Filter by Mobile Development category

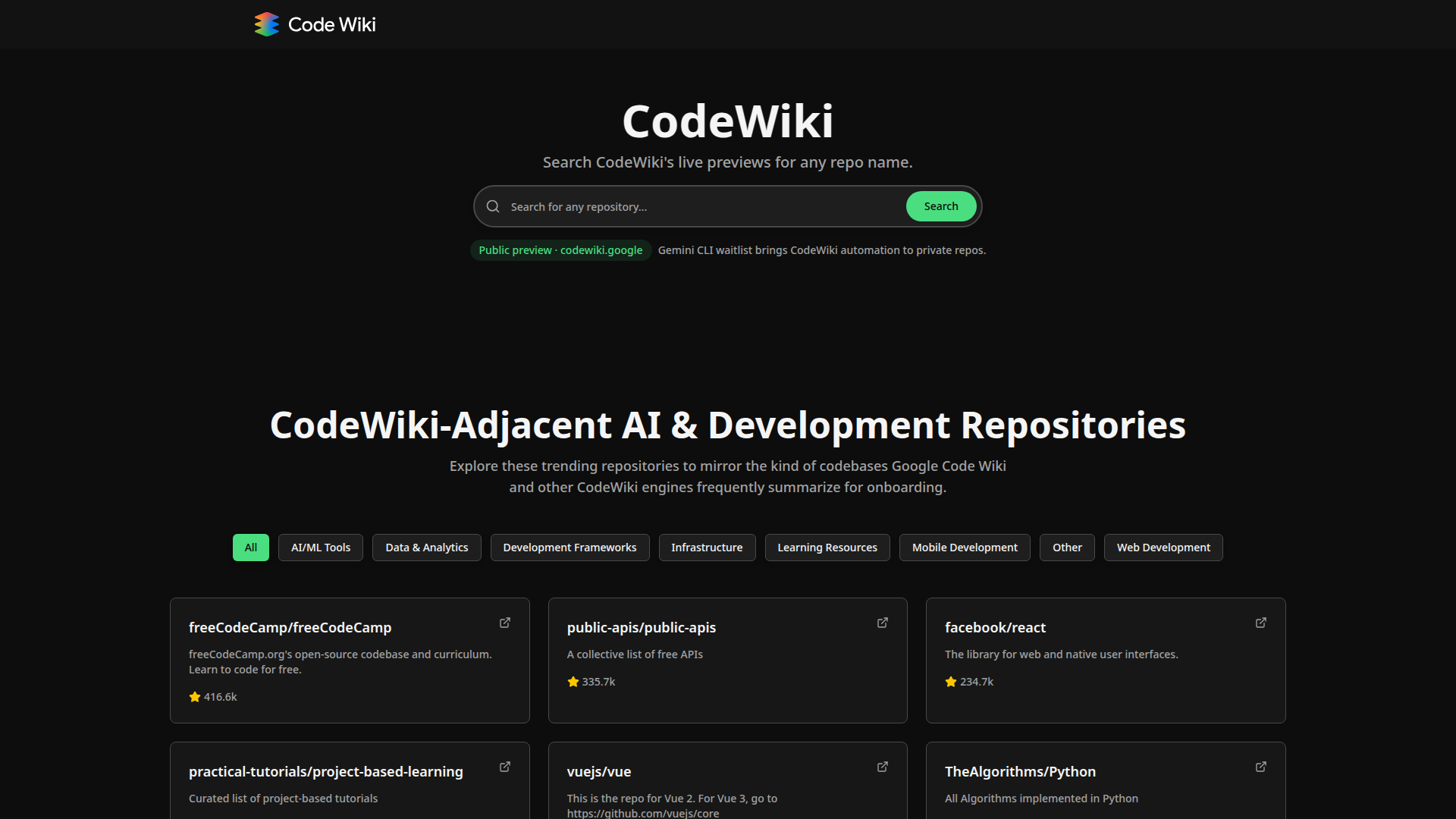coord(965,548)
